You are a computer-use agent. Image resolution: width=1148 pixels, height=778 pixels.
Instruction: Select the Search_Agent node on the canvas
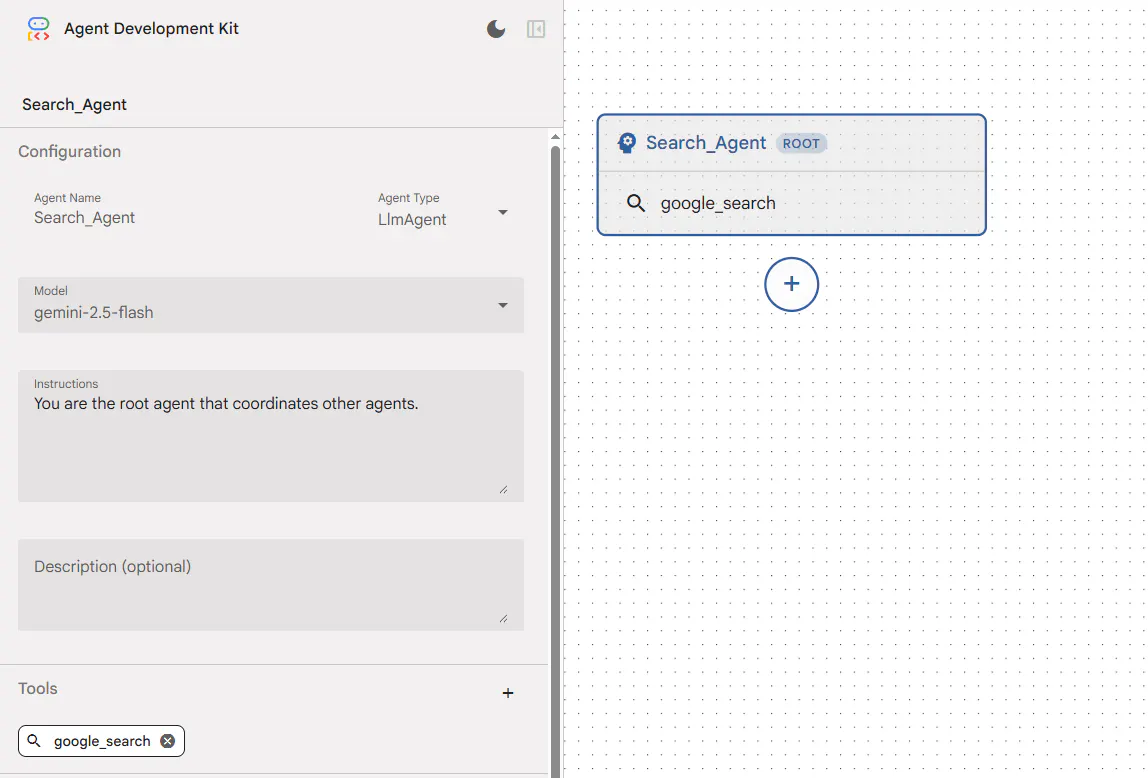click(x=791, y=175)
